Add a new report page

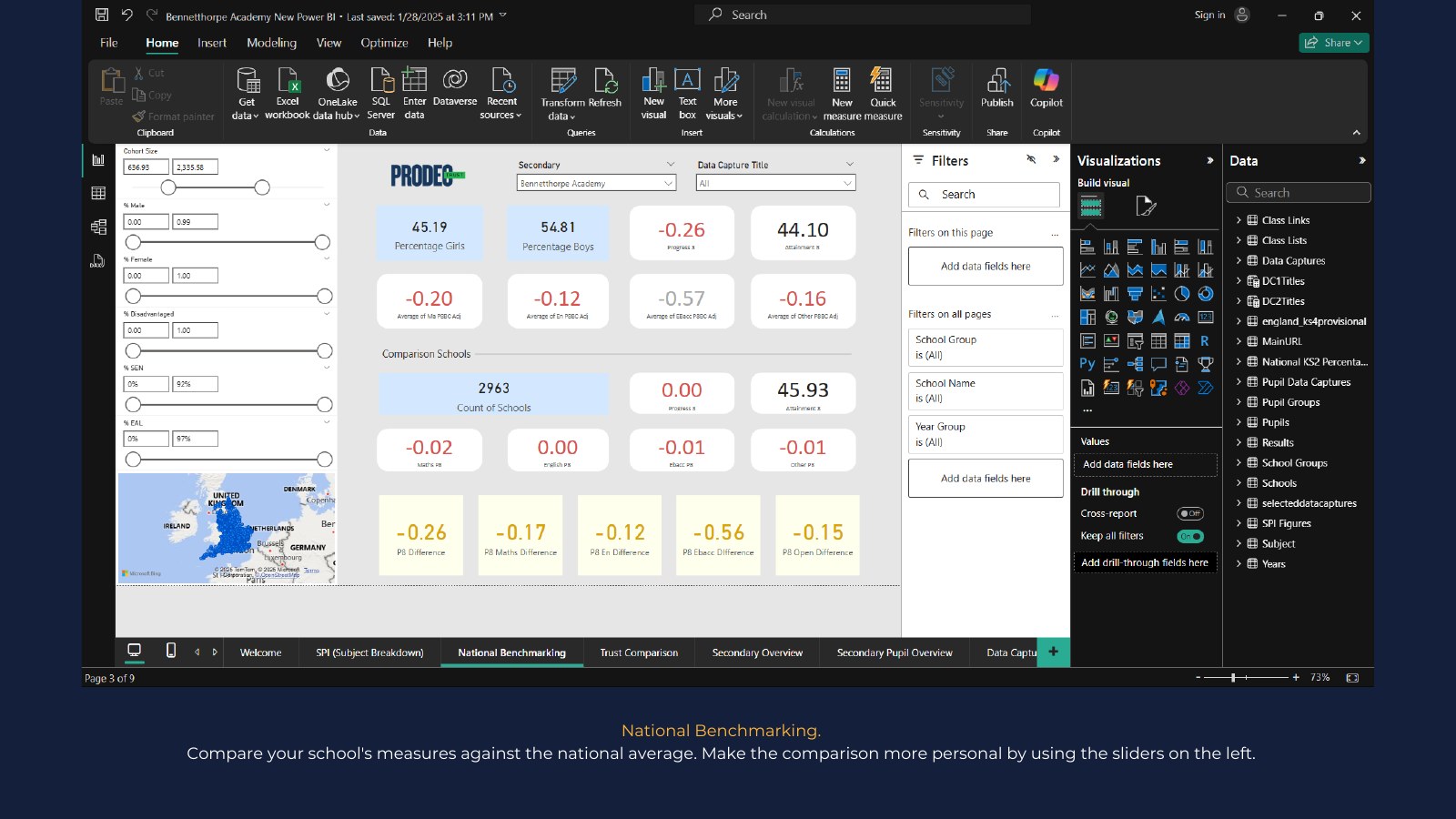(1054, 652)
